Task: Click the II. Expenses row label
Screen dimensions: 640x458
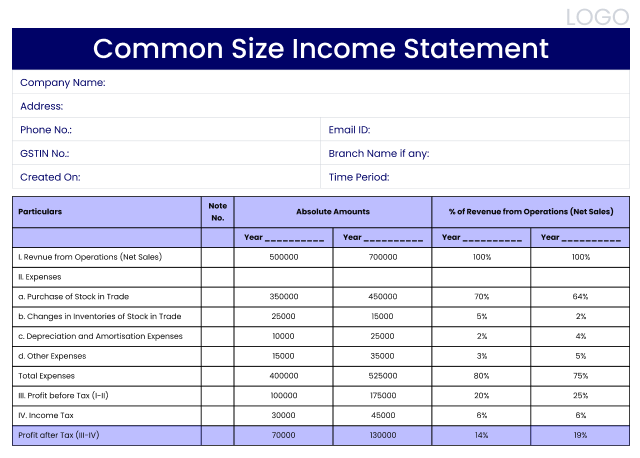Action: coord(40,277)
